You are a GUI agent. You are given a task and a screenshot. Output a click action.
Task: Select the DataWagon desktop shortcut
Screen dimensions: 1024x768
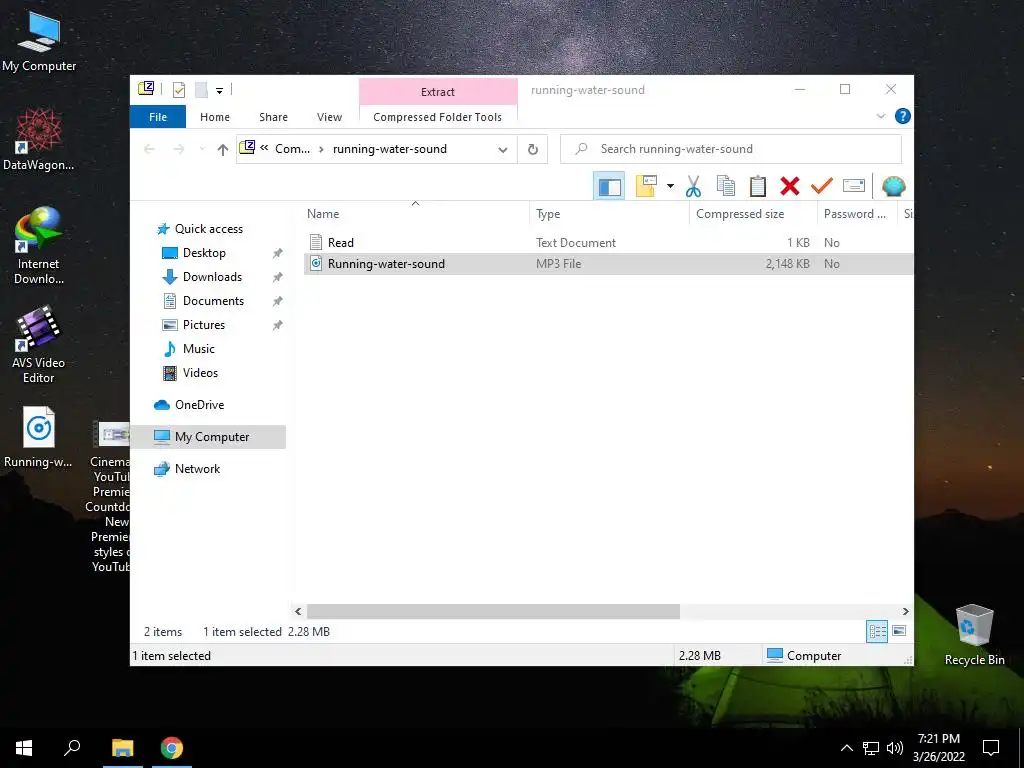39,140
